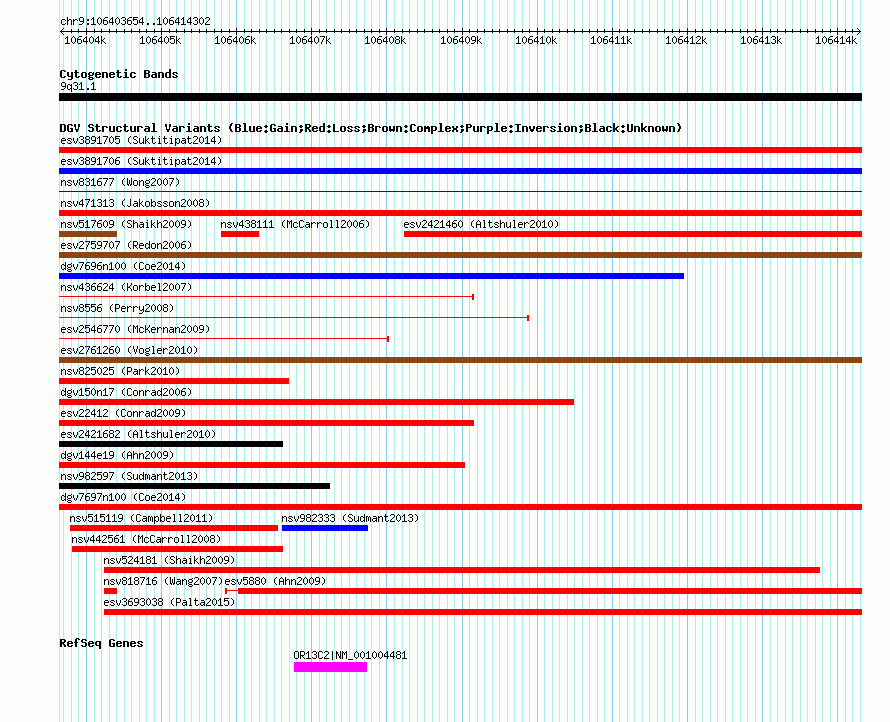Click the black 9q31.1 cytogenetic band bar
The width and height of the screenshot is (890, 722).
460,97
